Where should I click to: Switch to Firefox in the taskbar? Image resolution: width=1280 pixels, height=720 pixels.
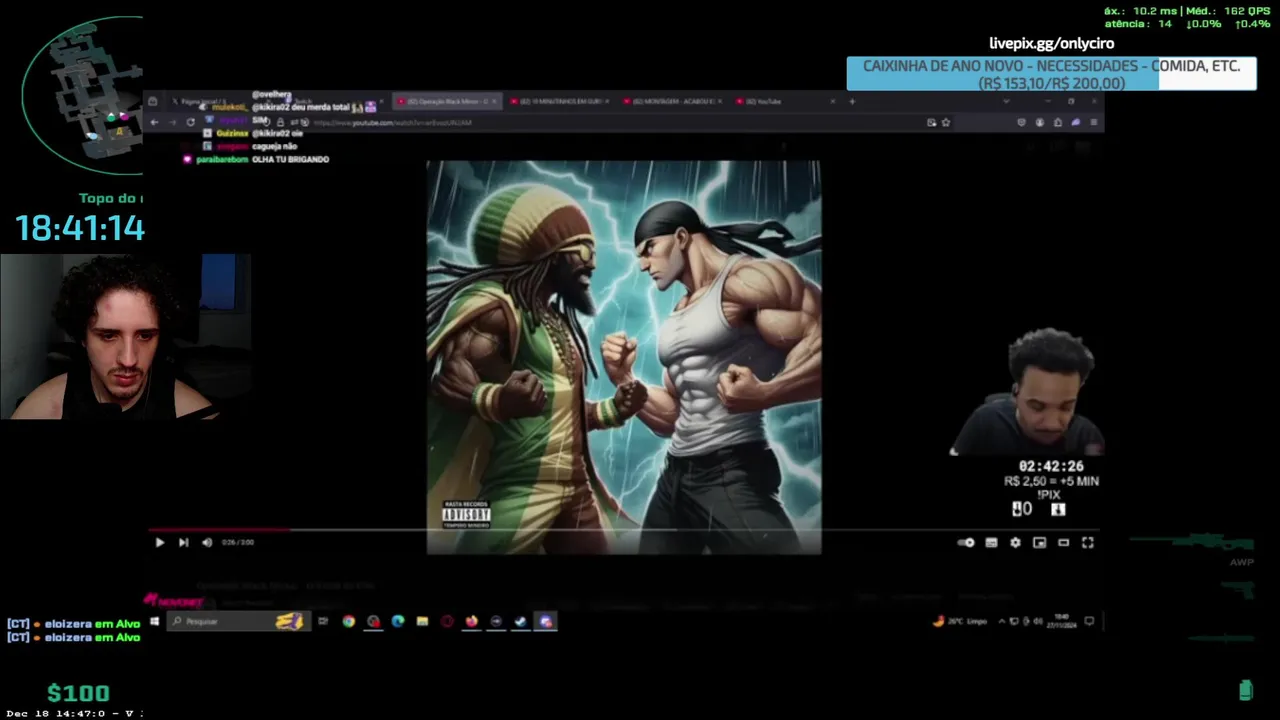coord(472,621)
